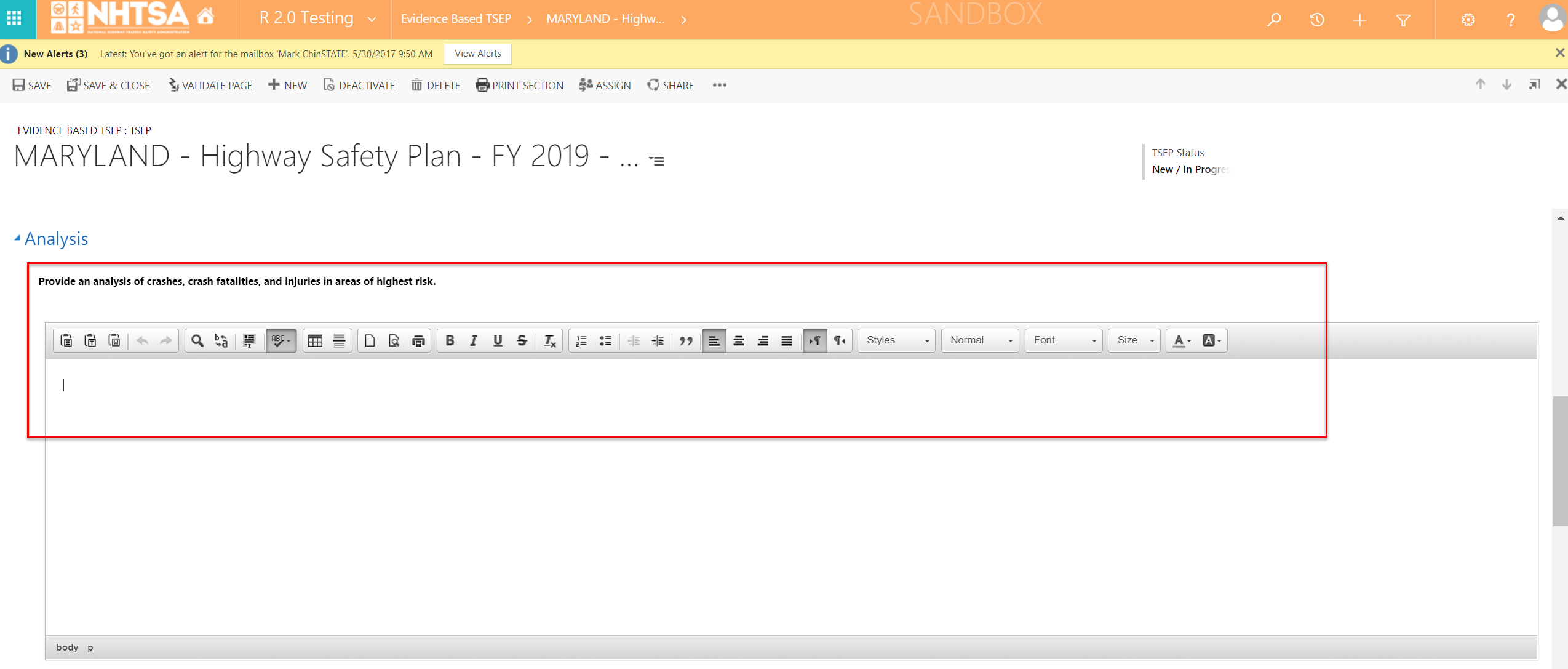Viewport: 1568px width, 669px height.
Task: Insert a table using the table icon
Action: coord(315,340)
